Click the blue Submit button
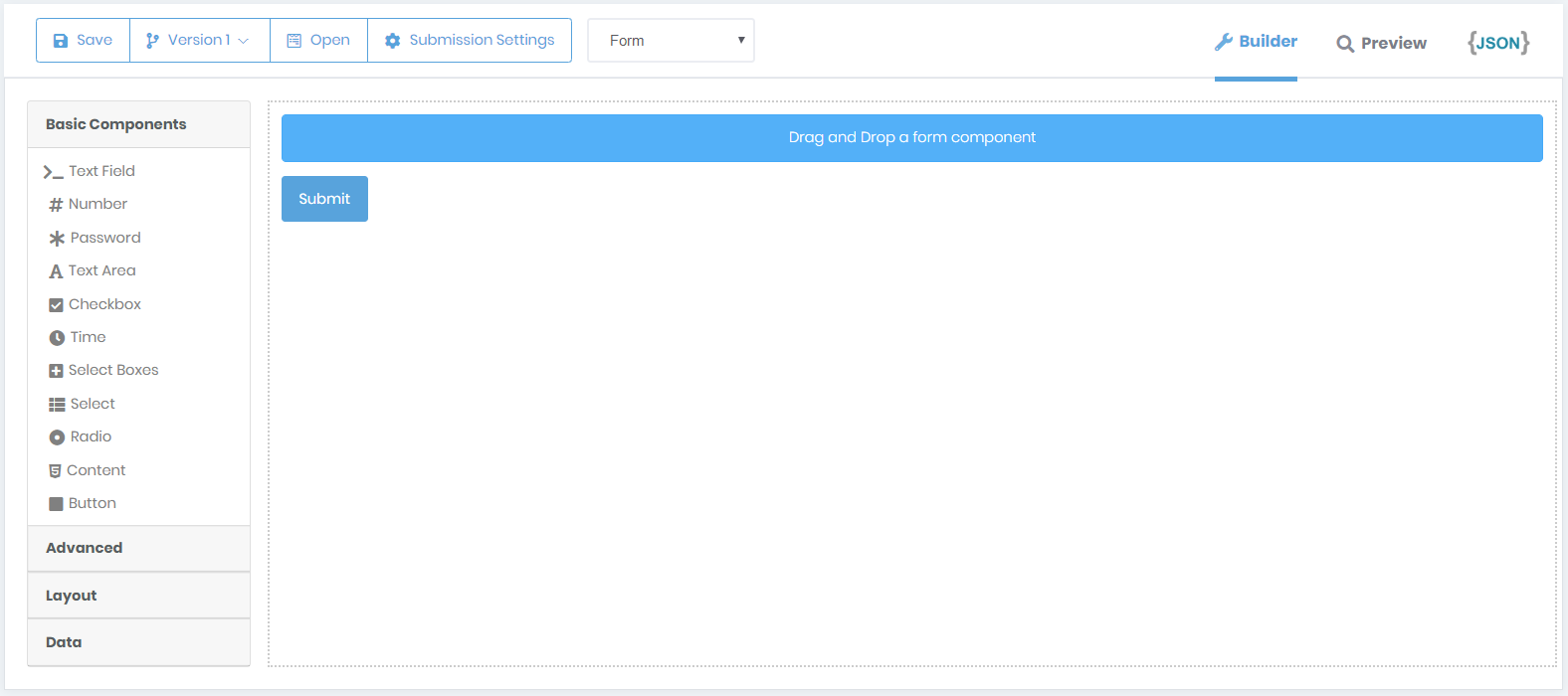1568x696 pixels. [324, 199]
